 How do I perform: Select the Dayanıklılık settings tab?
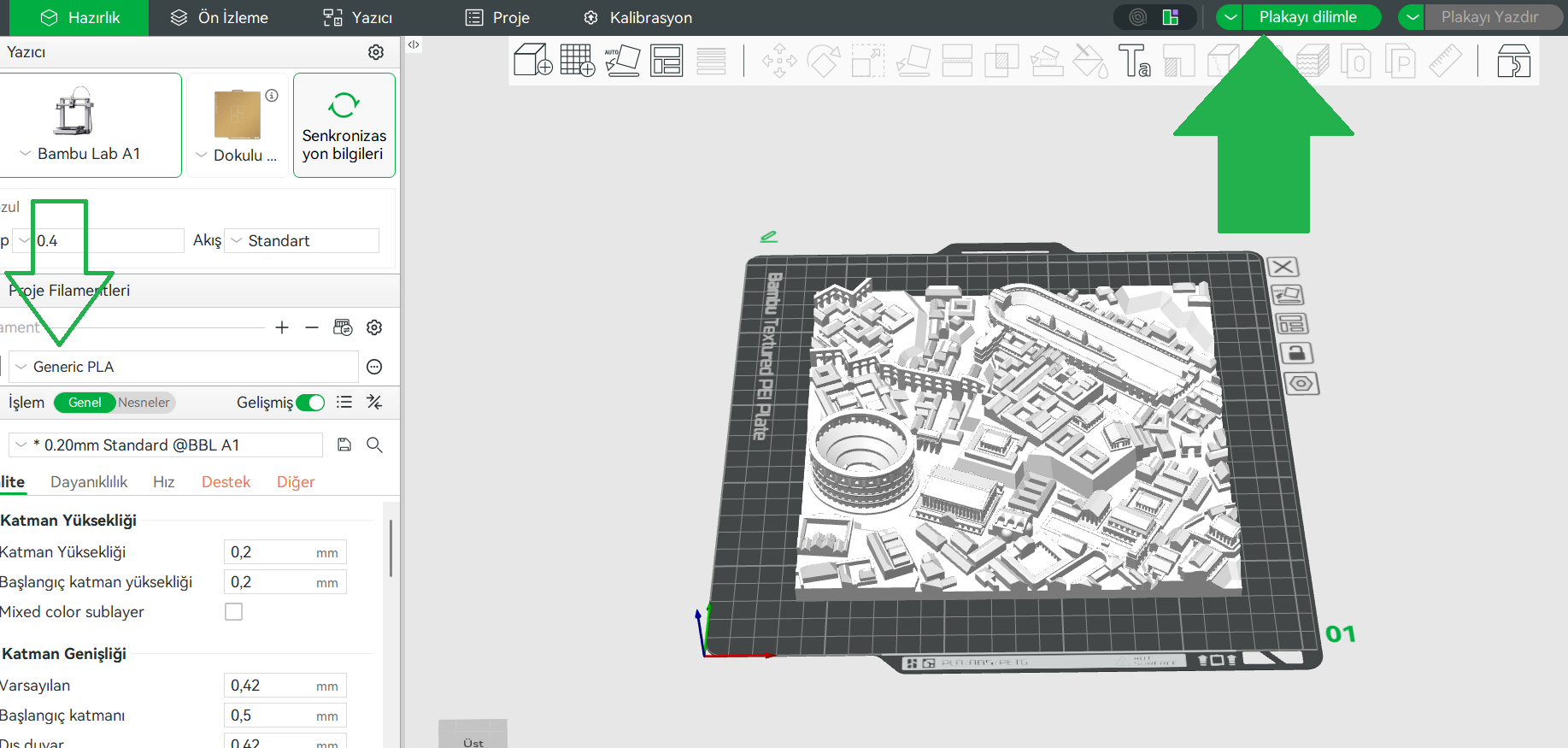(x=89, y=482)
